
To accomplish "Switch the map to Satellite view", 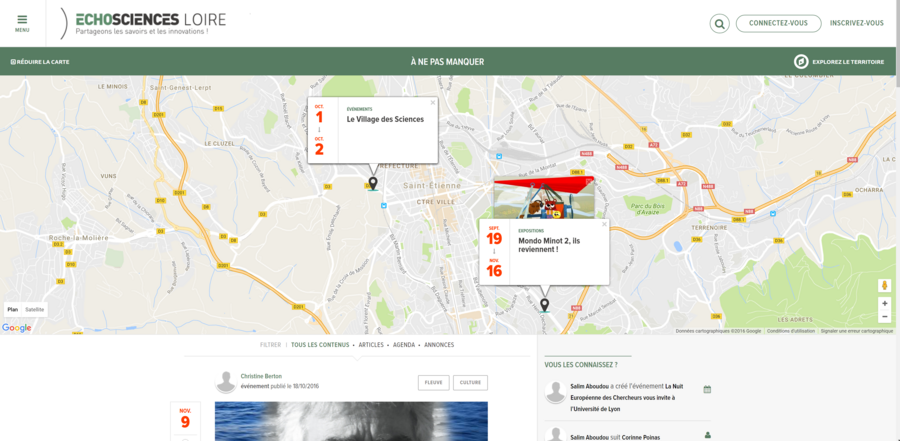I will tap(35, 309).
